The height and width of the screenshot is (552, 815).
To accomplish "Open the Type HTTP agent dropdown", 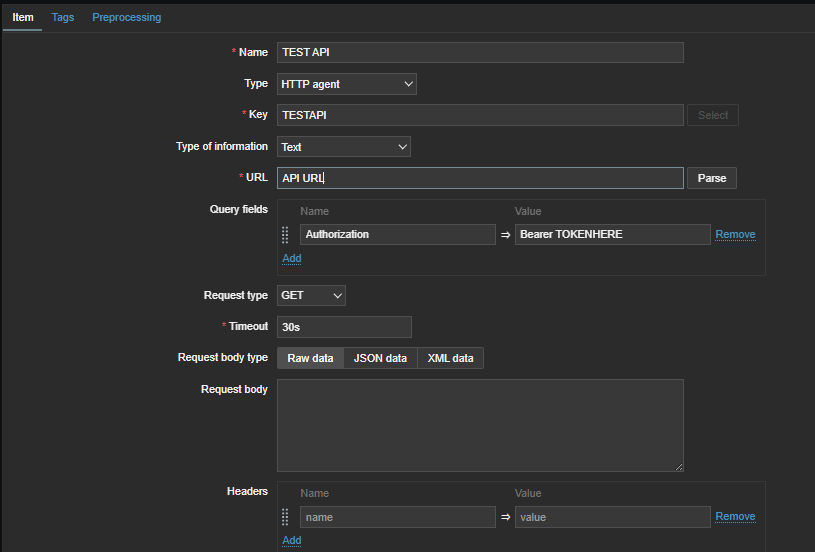I will [x=346, y=85].
